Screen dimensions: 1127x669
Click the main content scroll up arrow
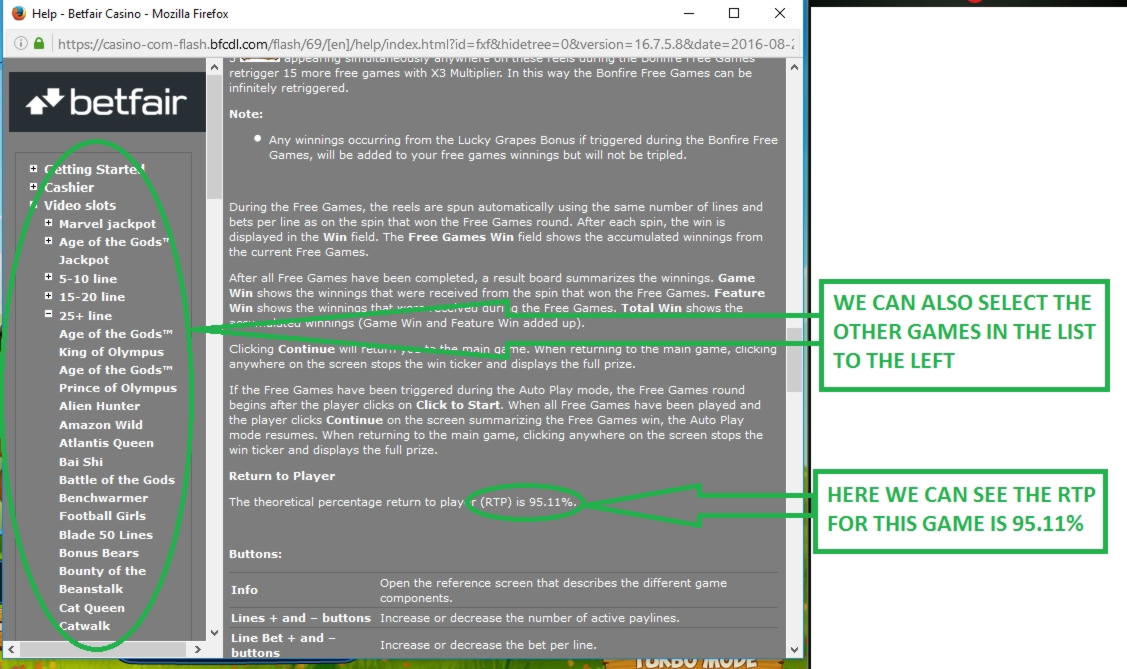(794, 67)
